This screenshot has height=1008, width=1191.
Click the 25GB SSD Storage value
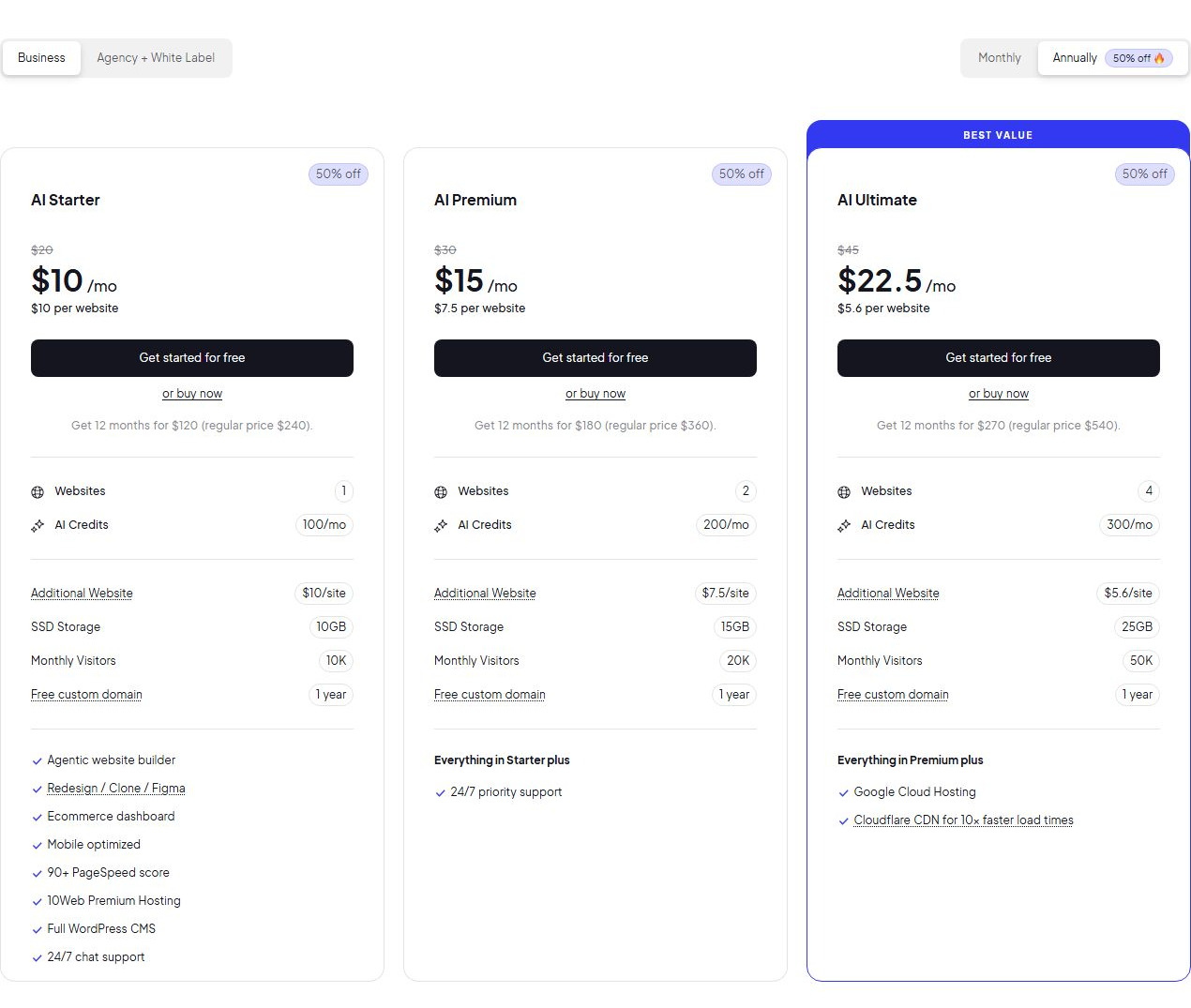coord(1137,627)
